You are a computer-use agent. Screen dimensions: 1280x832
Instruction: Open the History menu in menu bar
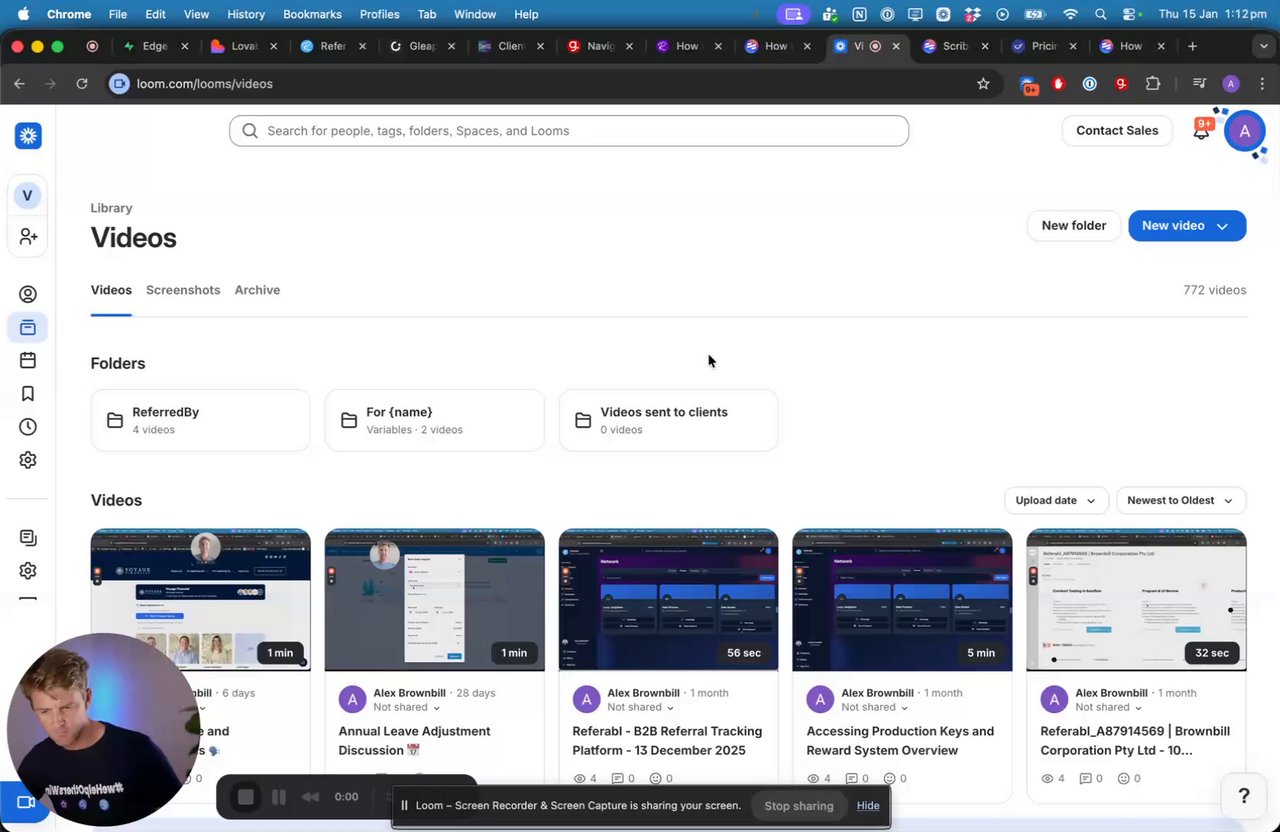point(246,14)
